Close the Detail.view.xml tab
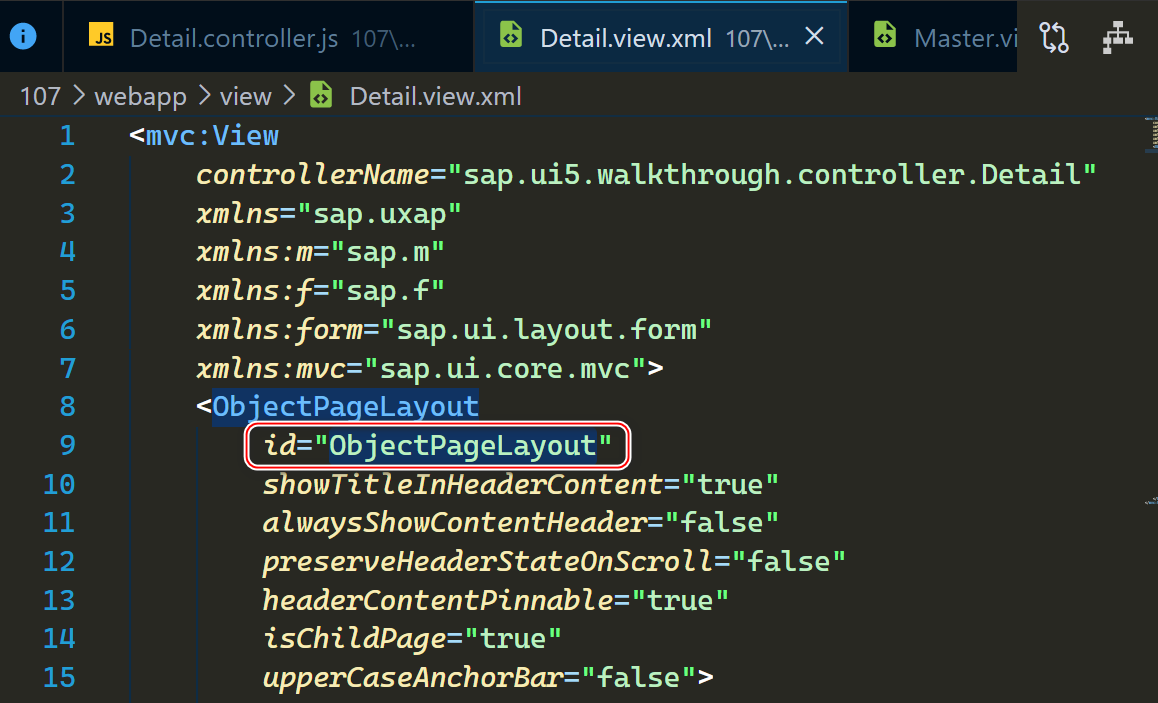 pyautogui.click(x=814, y=36)
